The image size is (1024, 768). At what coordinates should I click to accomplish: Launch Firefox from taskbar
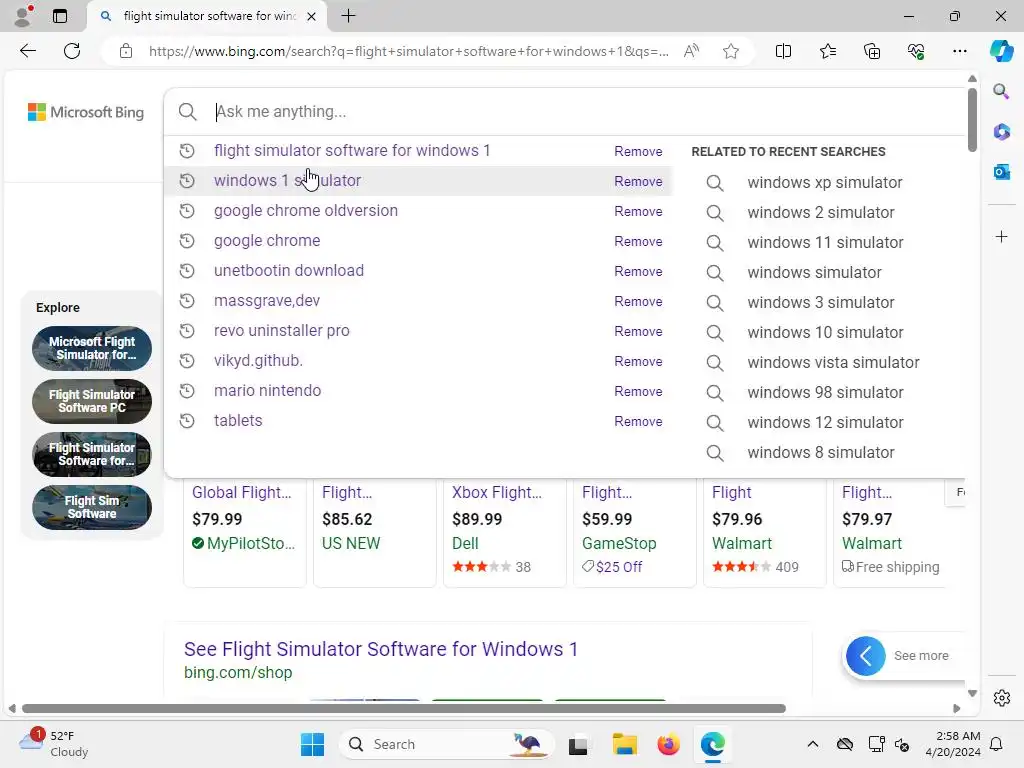click(668, 744)
